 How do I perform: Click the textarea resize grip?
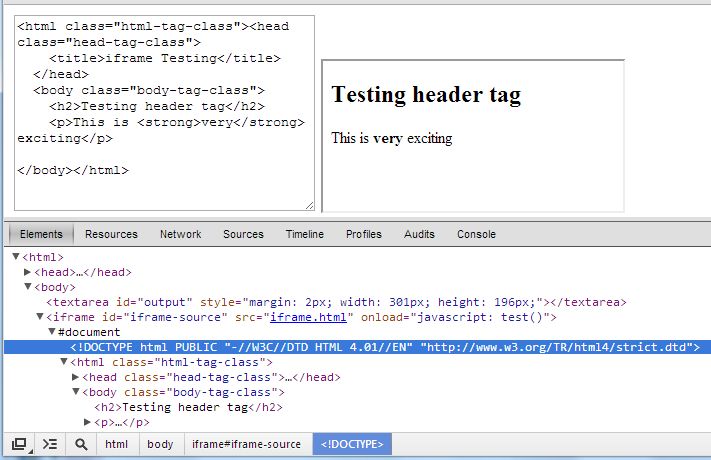(x=309, y=206)
